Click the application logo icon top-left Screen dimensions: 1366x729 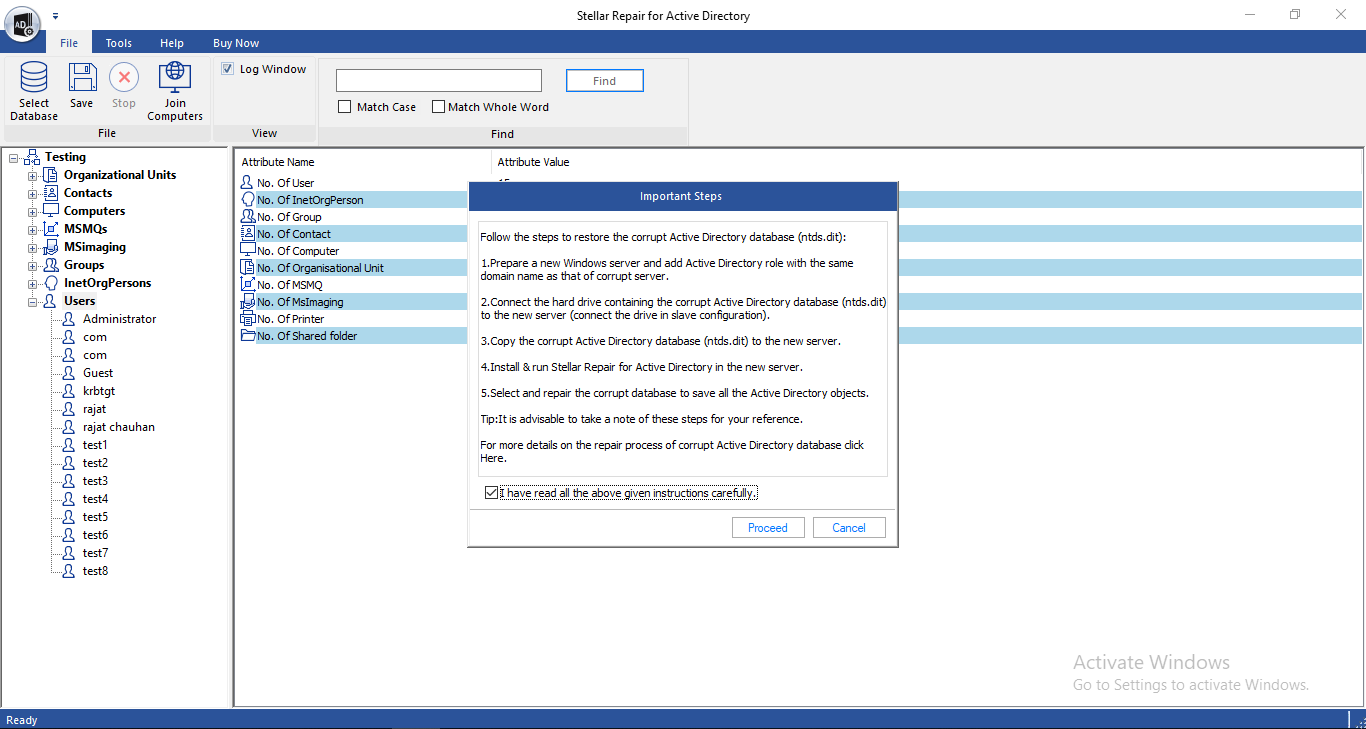coord(22,22)
